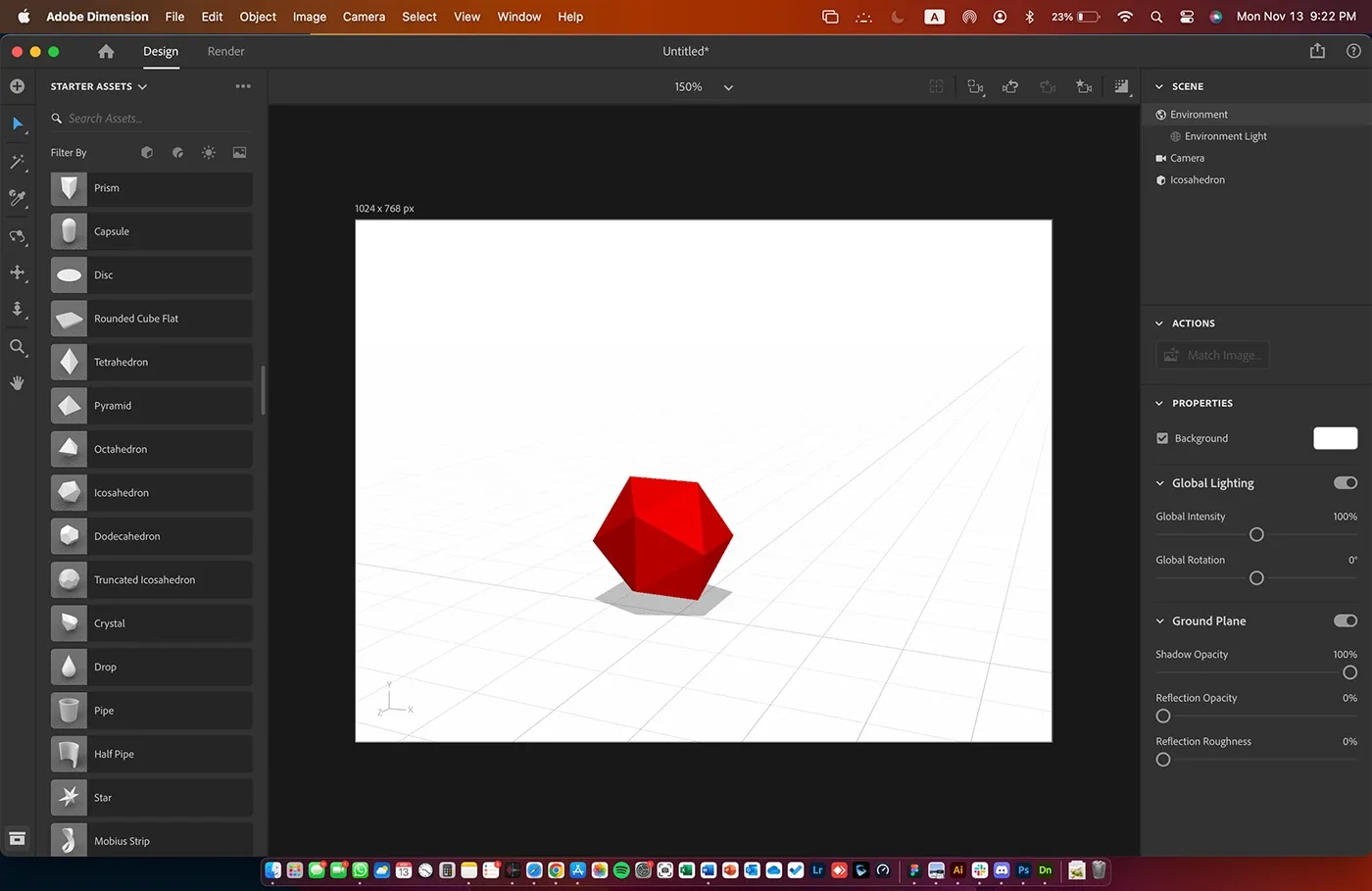The width and height of the screenshot is (1372, 891).
Task: Open Spotify from the Dock
Action: point(621,869)
